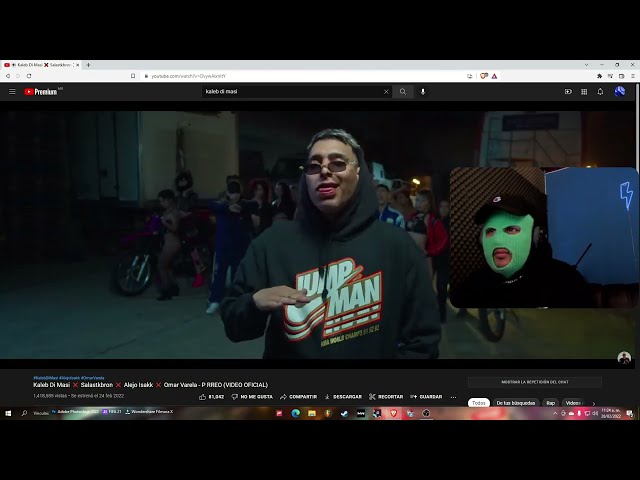Open Wondershare Filmora taskbar item

(149, 412)
